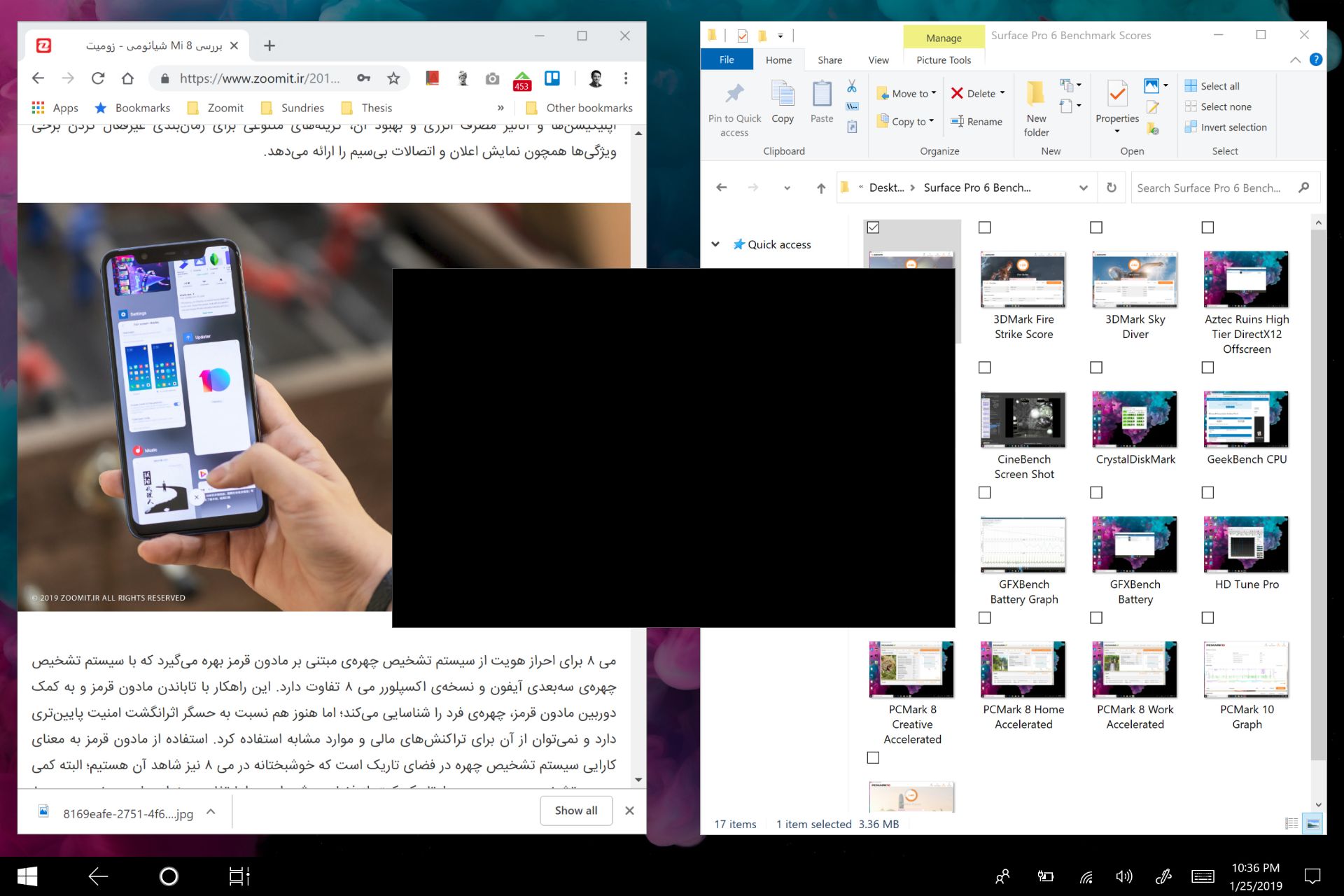Screen dimensions: 1344x896
Task: Open the File menu in Explorer
Action: 727,59
